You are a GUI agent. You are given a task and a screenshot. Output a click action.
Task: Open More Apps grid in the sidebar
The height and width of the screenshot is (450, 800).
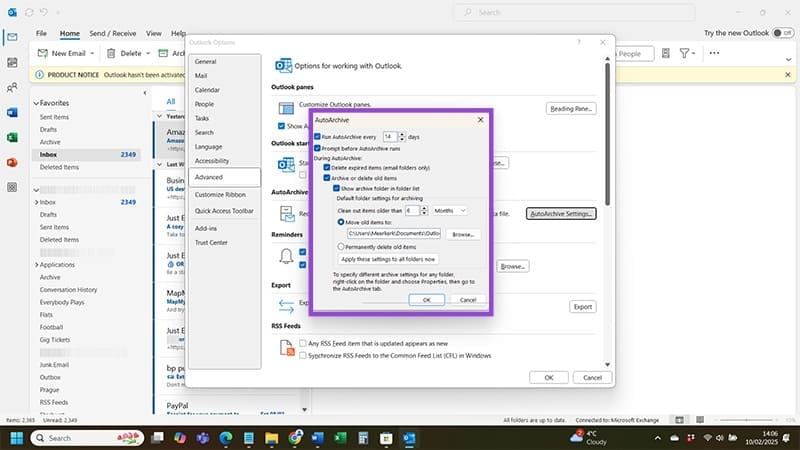12,187
